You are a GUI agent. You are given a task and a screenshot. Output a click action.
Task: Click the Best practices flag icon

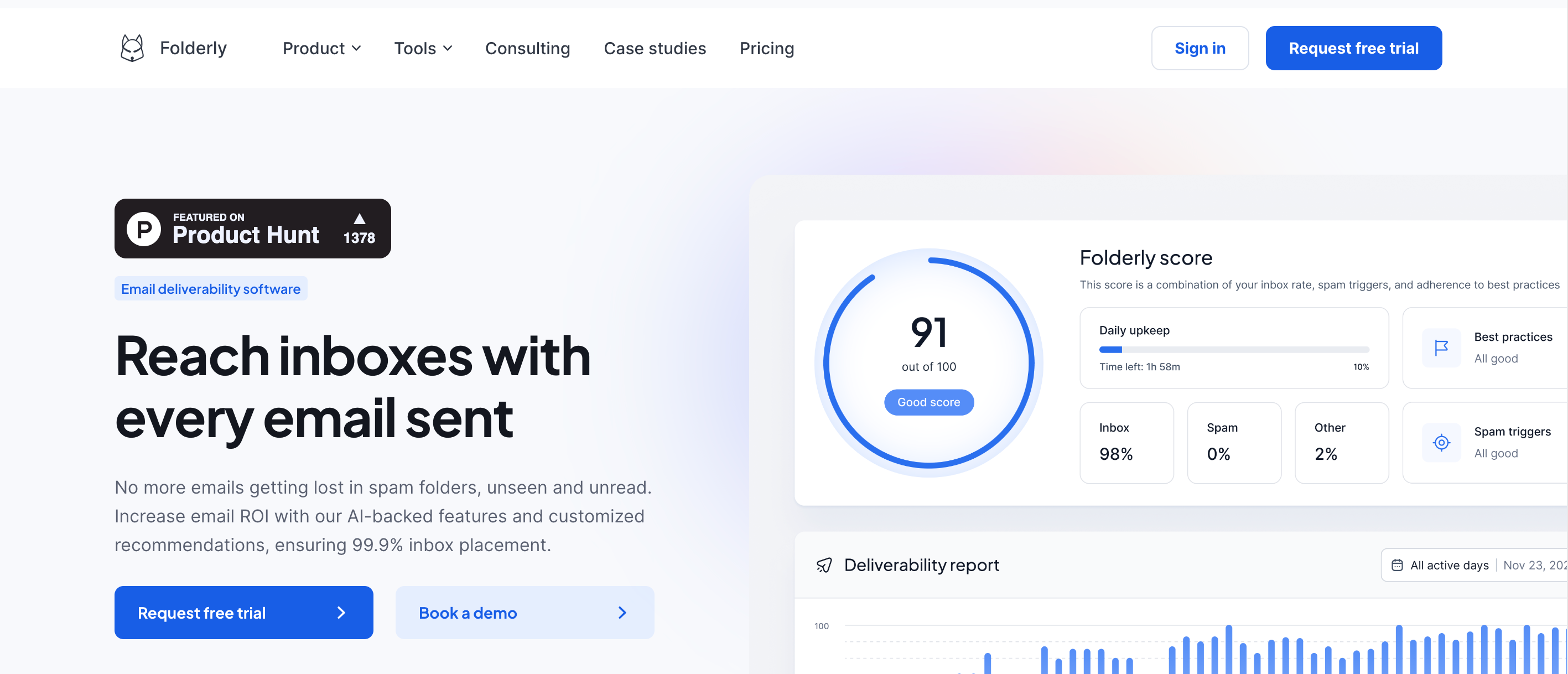click(x=1441, y=348)
